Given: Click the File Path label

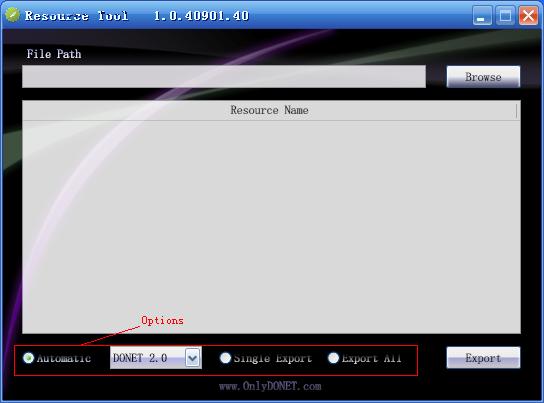Looking at the screenshot, I should pyautogui.click(x=54, y=54).
